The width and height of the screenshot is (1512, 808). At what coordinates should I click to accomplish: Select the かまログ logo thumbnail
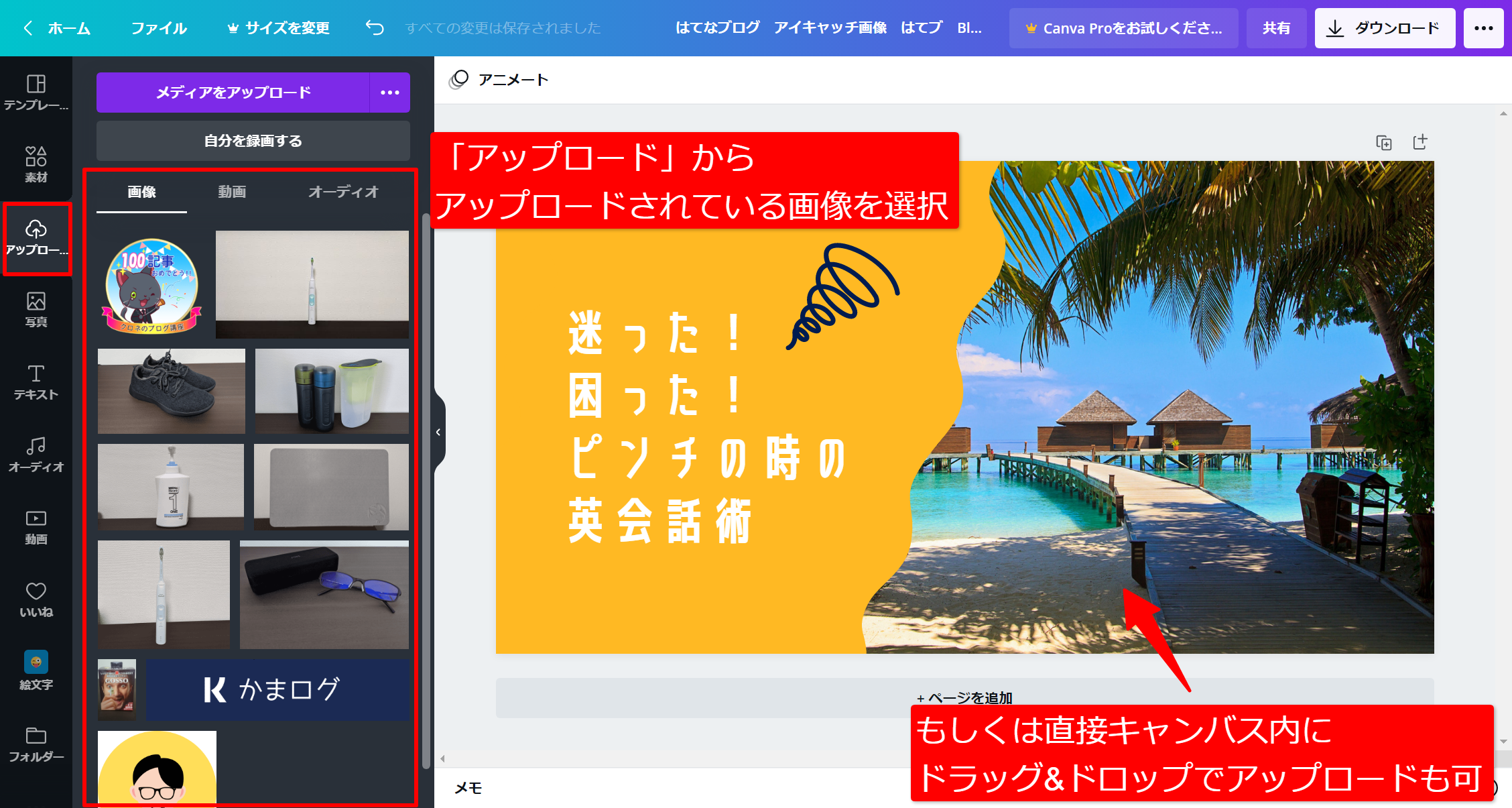(x=277, y=690)
